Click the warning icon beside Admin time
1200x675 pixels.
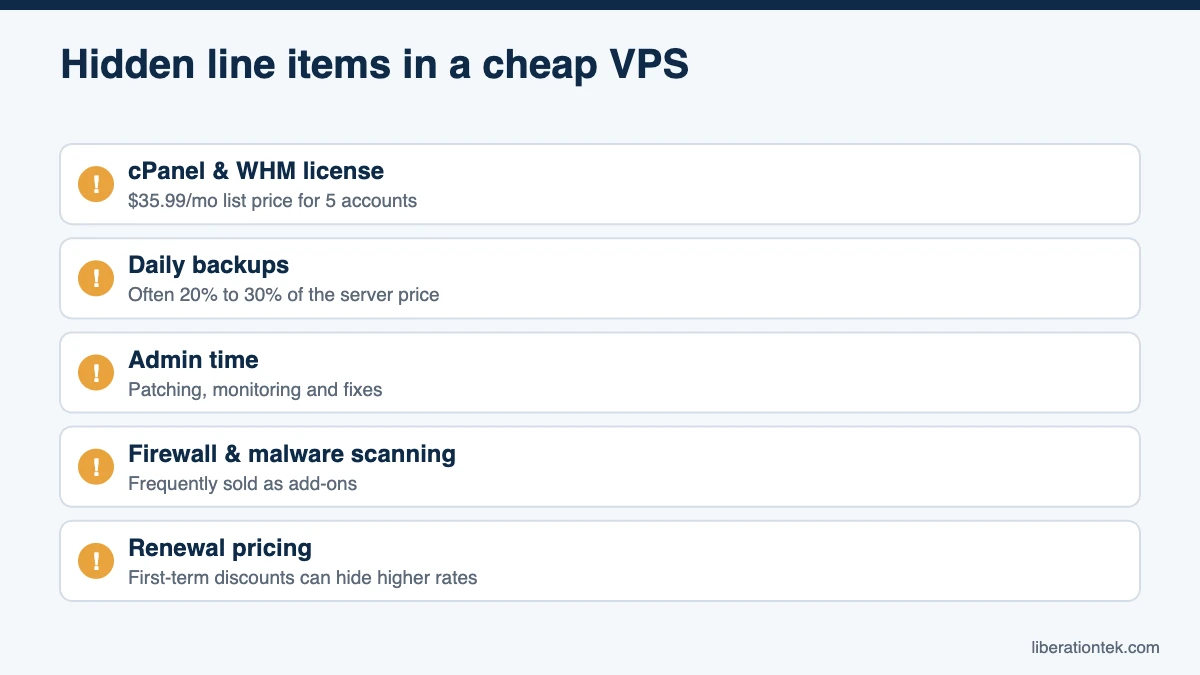point(96,372)
